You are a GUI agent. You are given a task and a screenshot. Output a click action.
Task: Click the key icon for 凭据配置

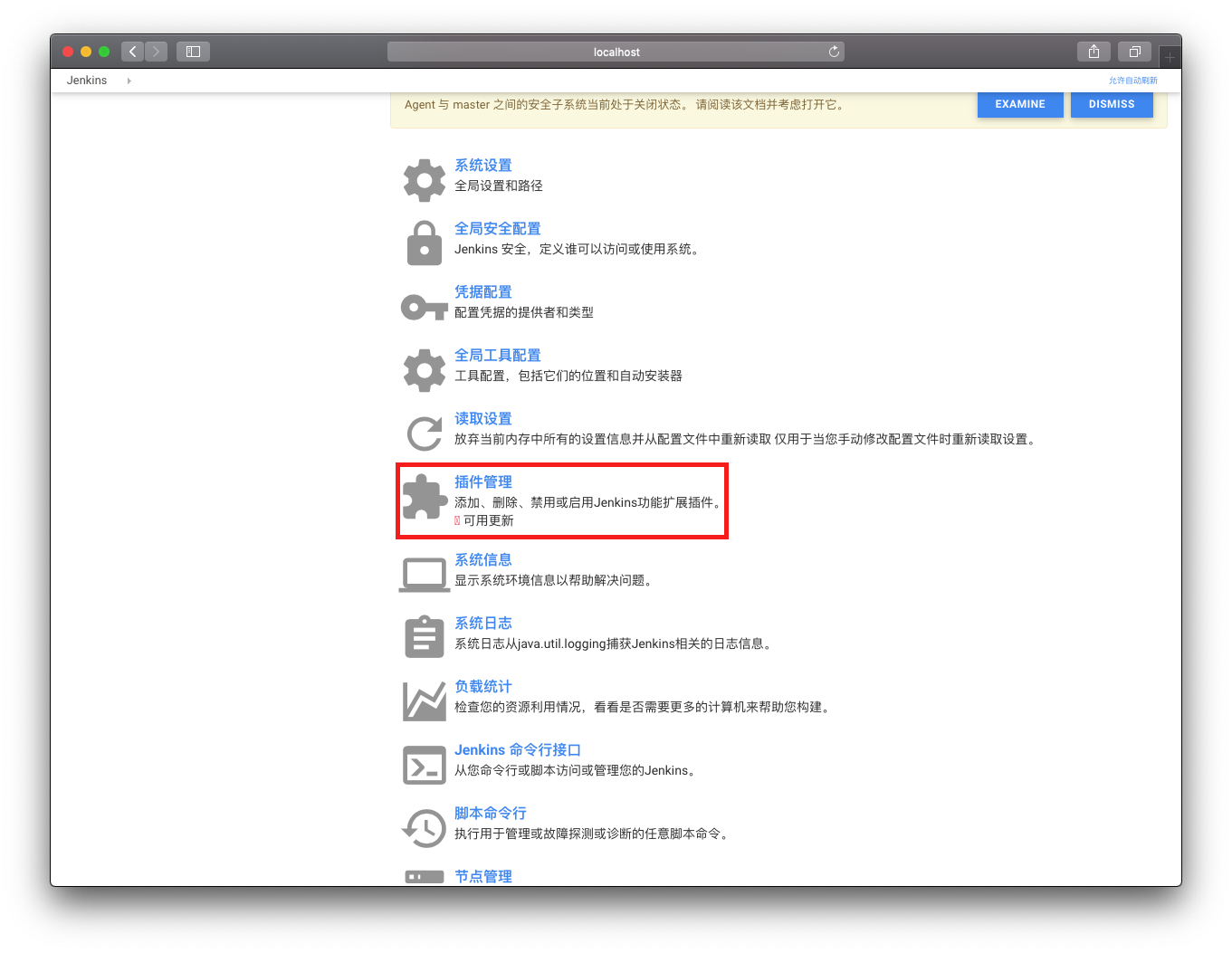tap(424, 308)
